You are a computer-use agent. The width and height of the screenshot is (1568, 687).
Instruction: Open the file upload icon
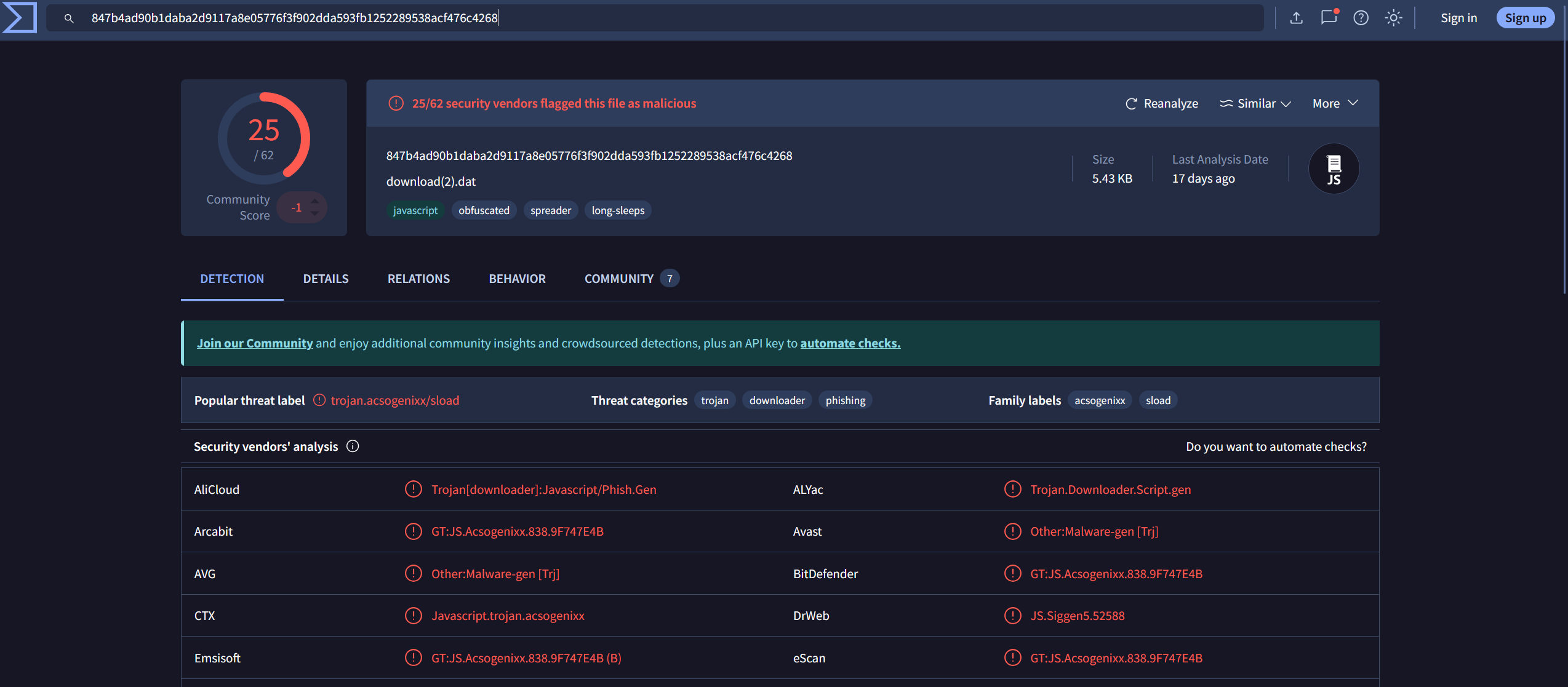pos(1296,17)
